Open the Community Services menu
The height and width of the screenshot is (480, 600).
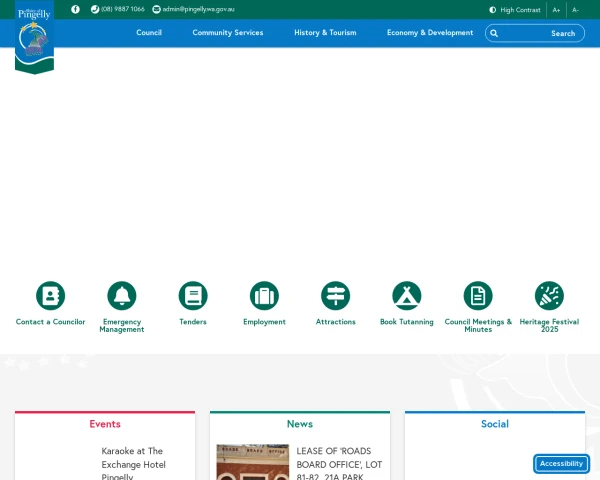228,33
